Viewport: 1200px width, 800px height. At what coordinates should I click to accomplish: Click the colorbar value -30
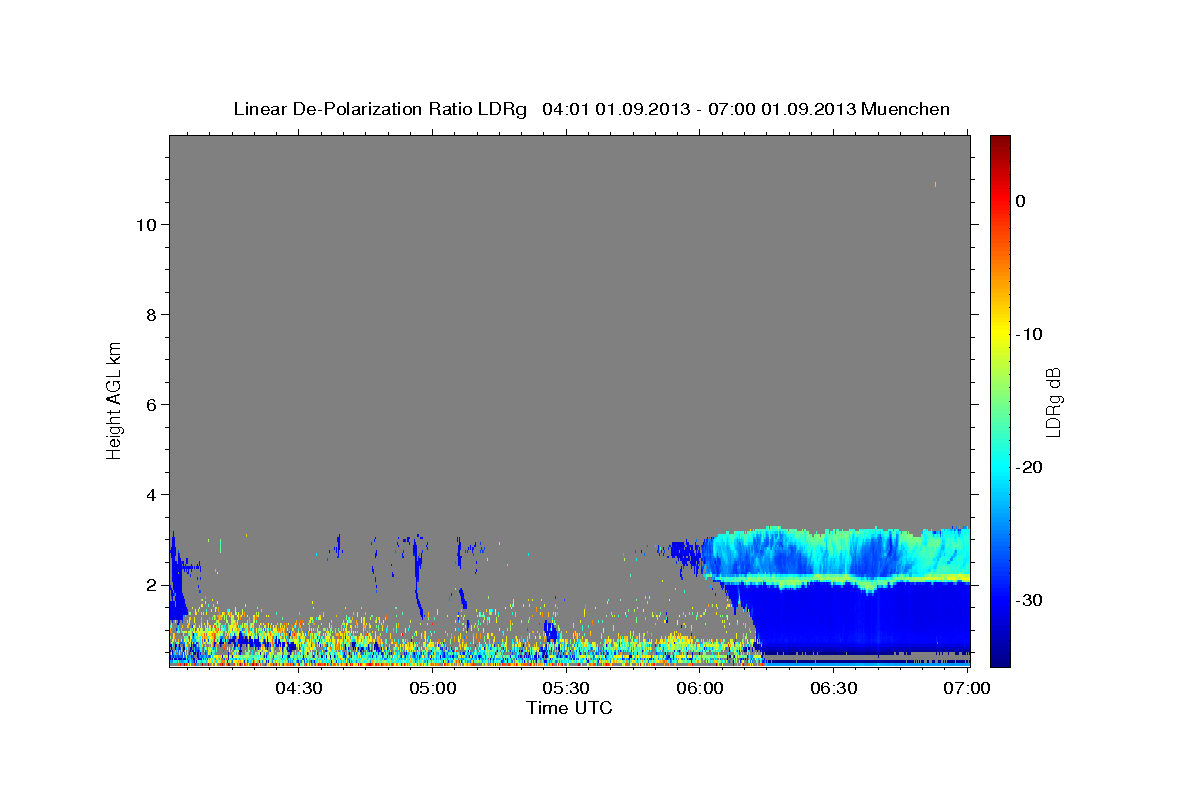coord(1030,600)
